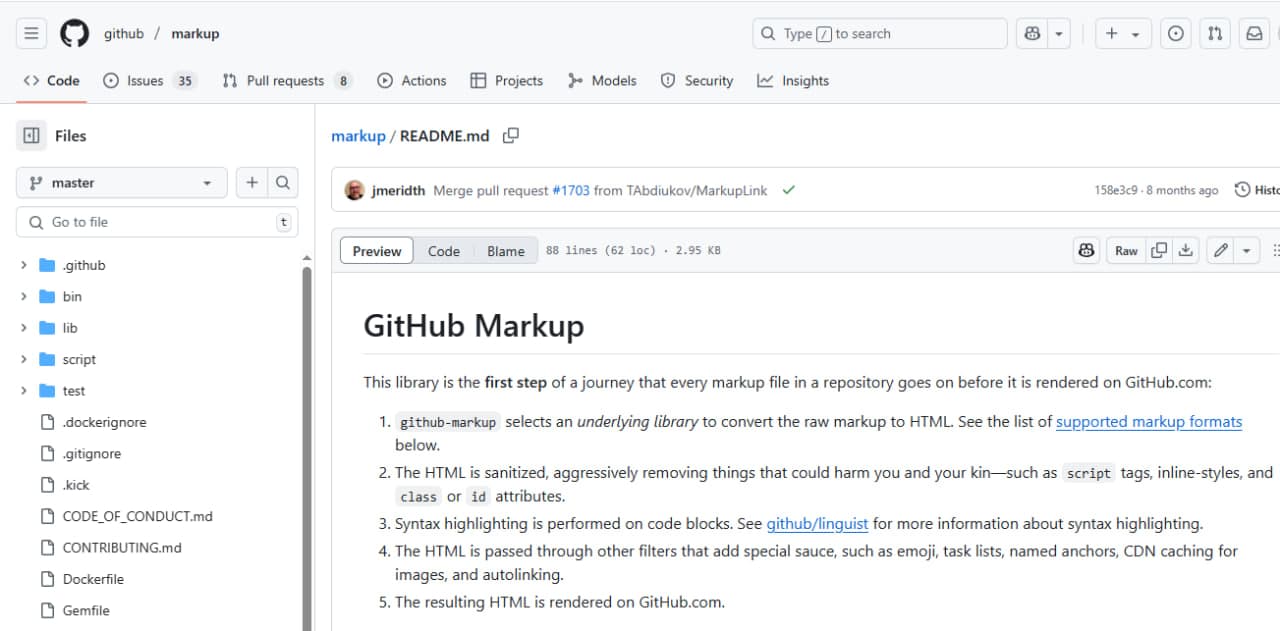The image size is (1280, 631).
Task: Open Copilot chat icon in header
Action: [x=1033, y=33]
